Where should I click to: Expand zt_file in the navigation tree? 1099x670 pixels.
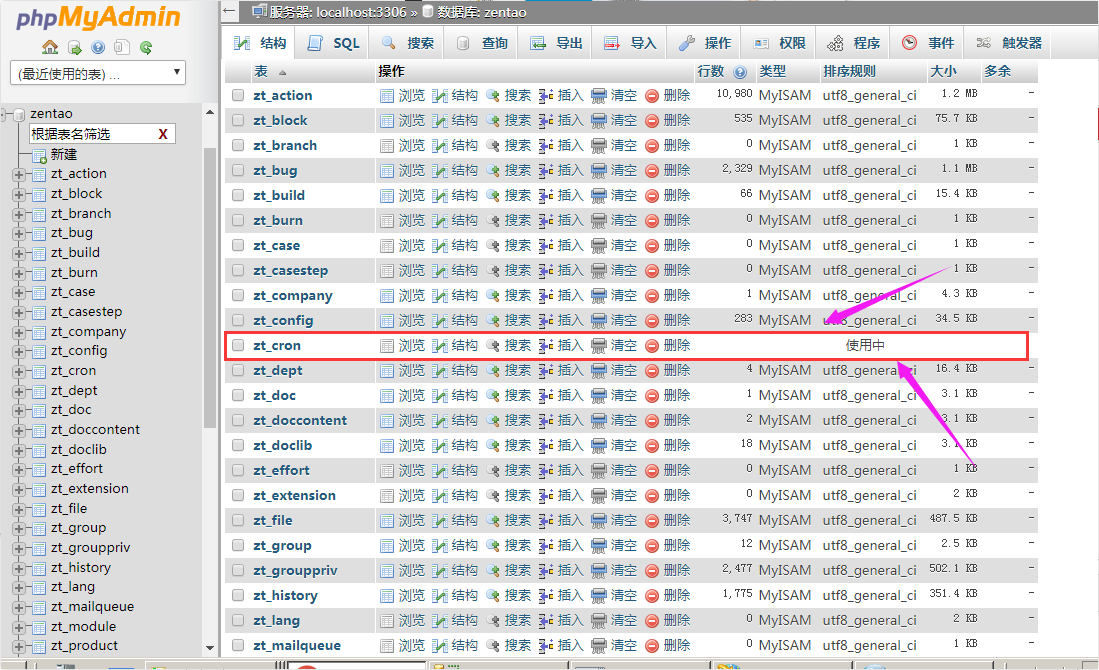[19, 510]
